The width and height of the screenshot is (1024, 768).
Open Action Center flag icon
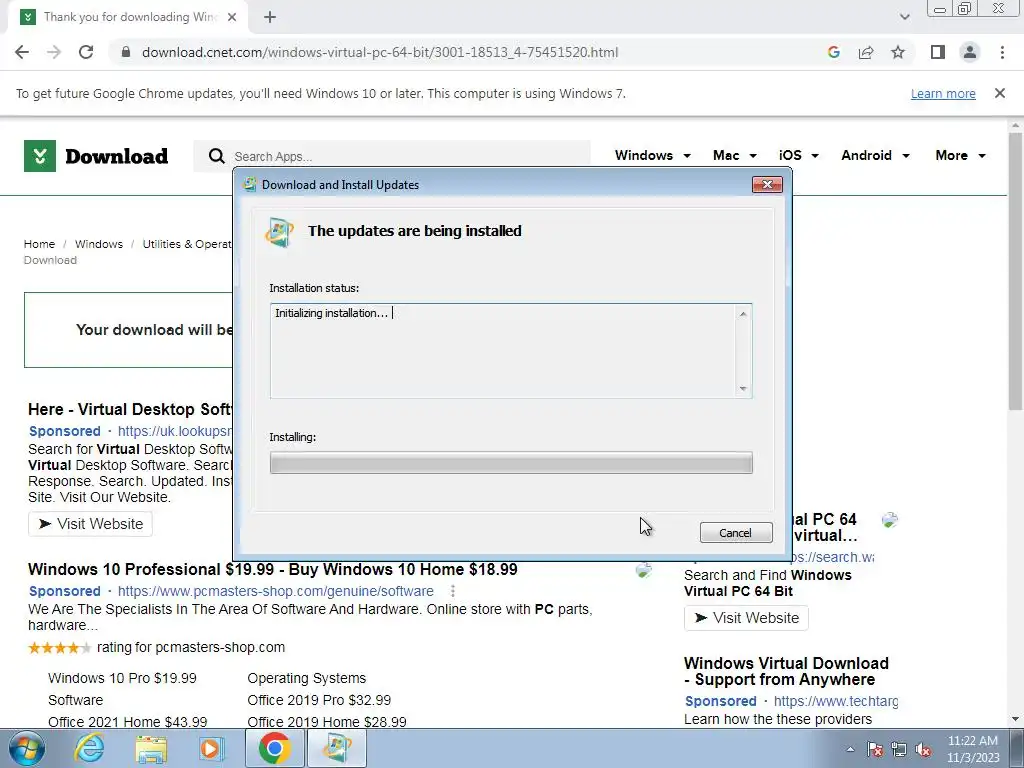pyautogui.click(x=875, y=749)
